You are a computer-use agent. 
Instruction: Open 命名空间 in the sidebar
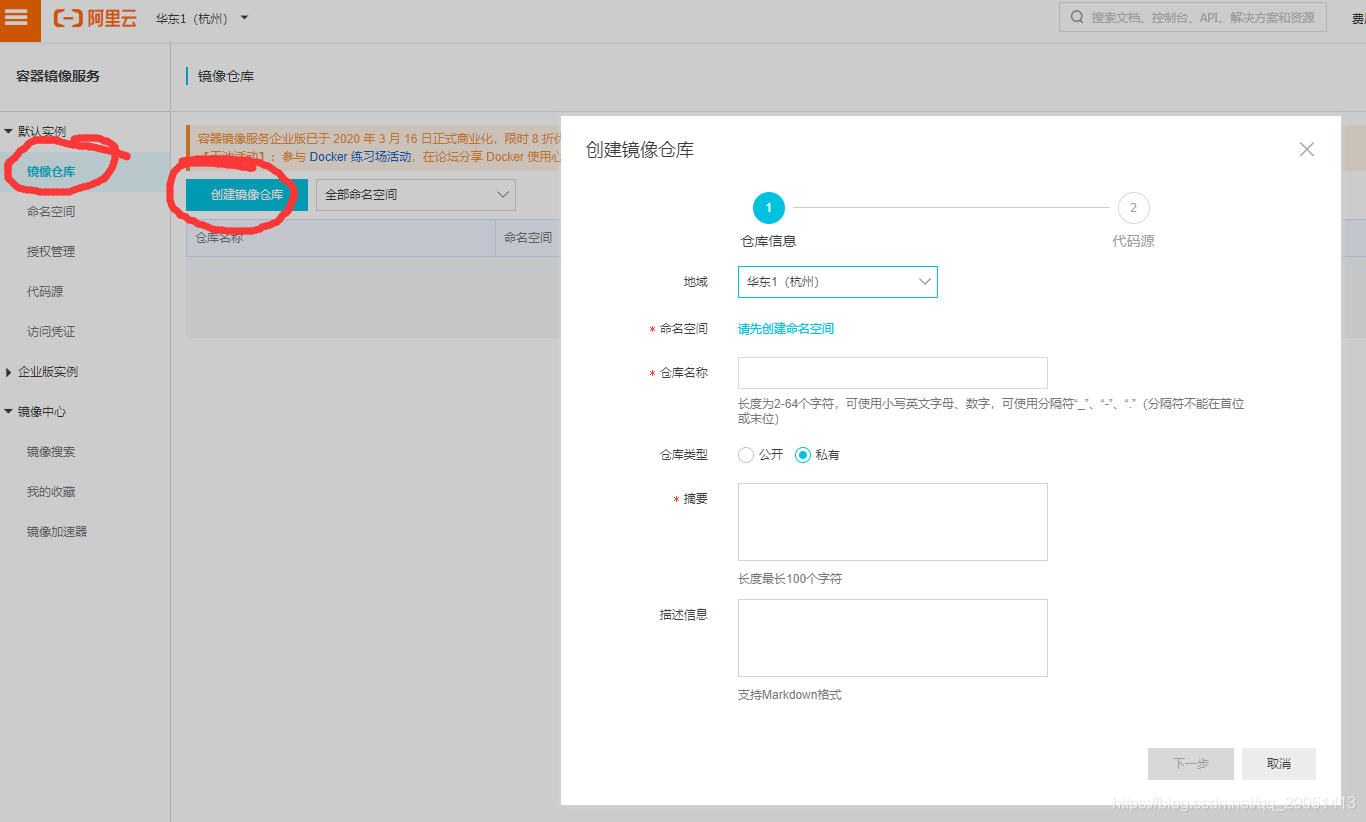click(51, 212)
